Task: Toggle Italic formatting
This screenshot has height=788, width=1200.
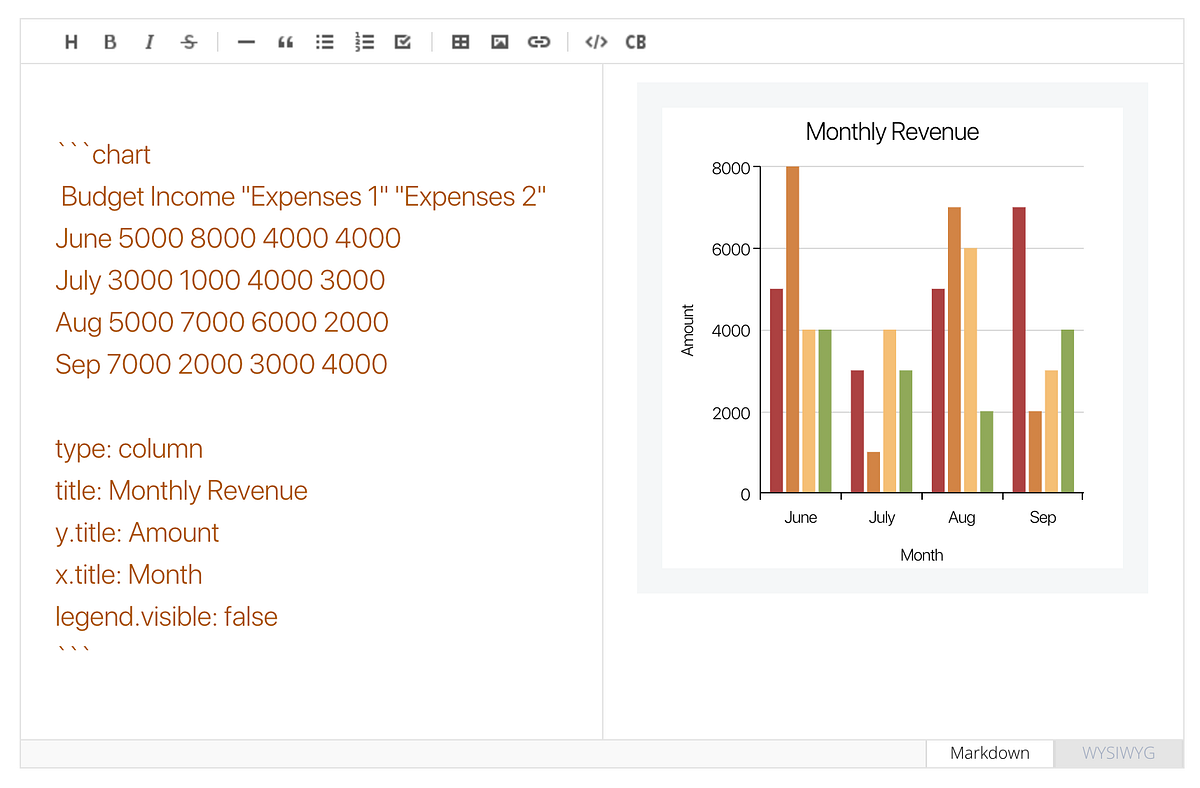Action: 149,42
